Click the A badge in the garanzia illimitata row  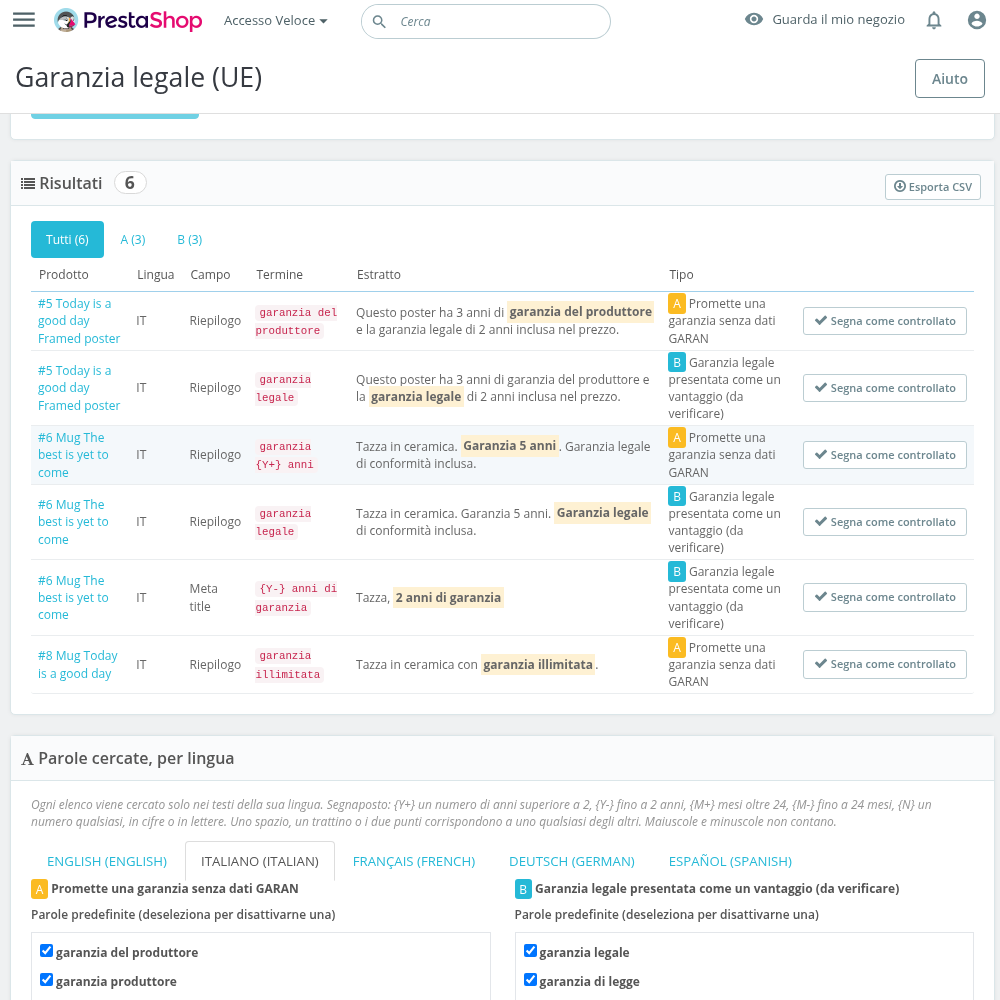pyautogui.click(x=677, y=647)
